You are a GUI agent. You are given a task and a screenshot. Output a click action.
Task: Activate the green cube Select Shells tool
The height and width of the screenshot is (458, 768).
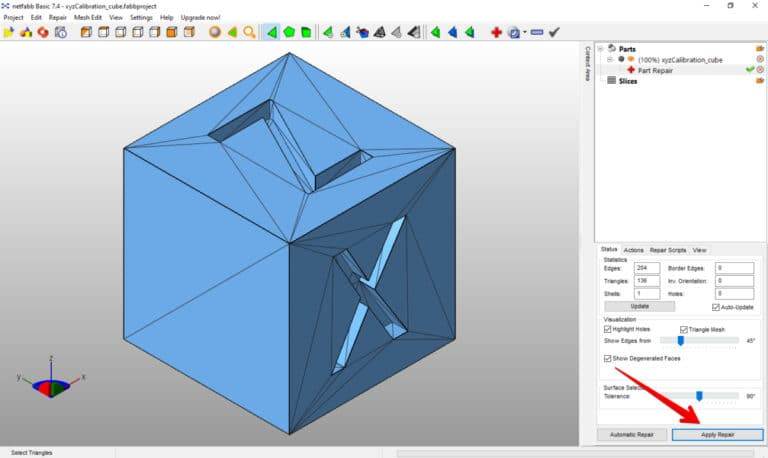pos(306,32)
